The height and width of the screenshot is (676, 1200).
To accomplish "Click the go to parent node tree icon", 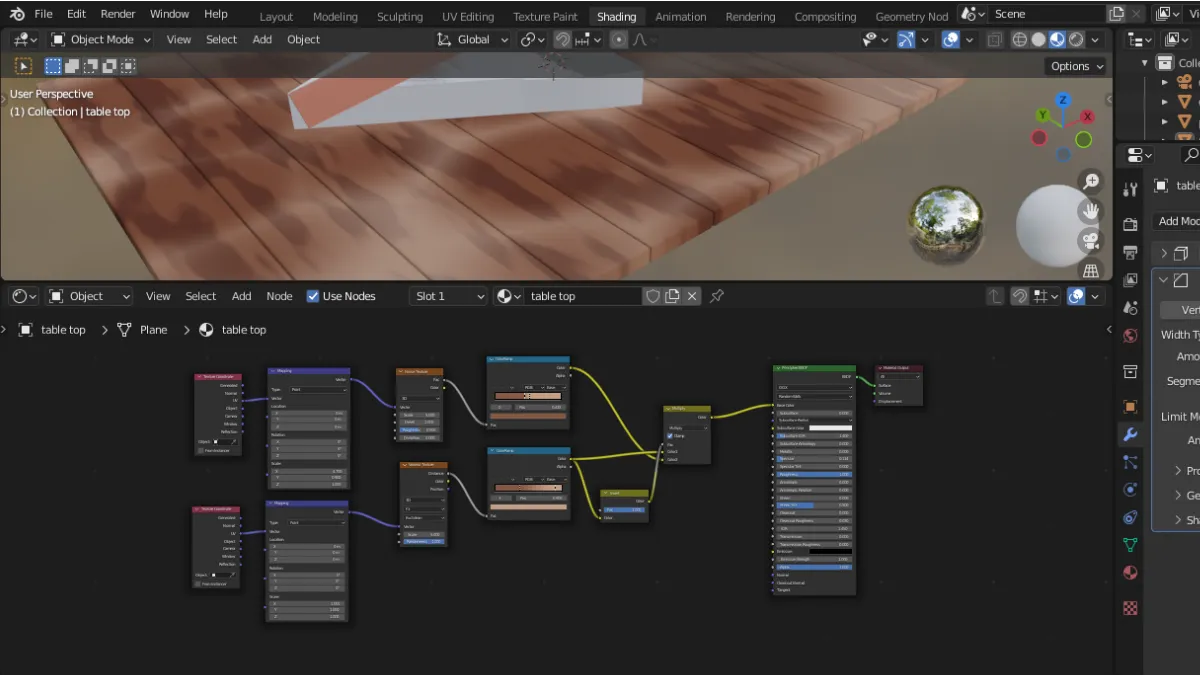I will pos(995,296).
